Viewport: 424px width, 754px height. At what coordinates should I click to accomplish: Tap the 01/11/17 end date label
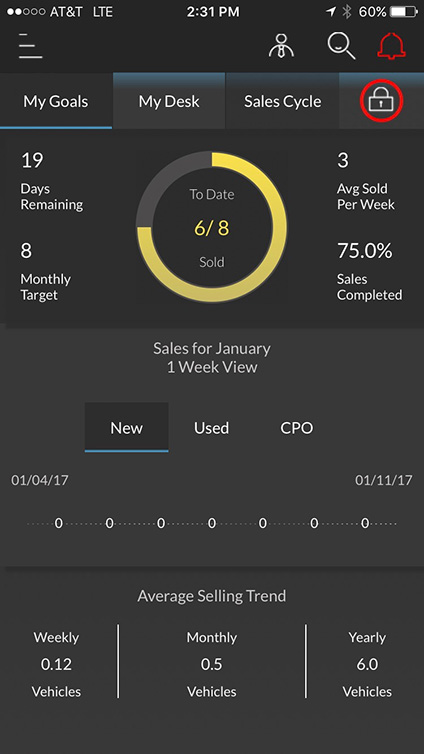pos(384,480)
